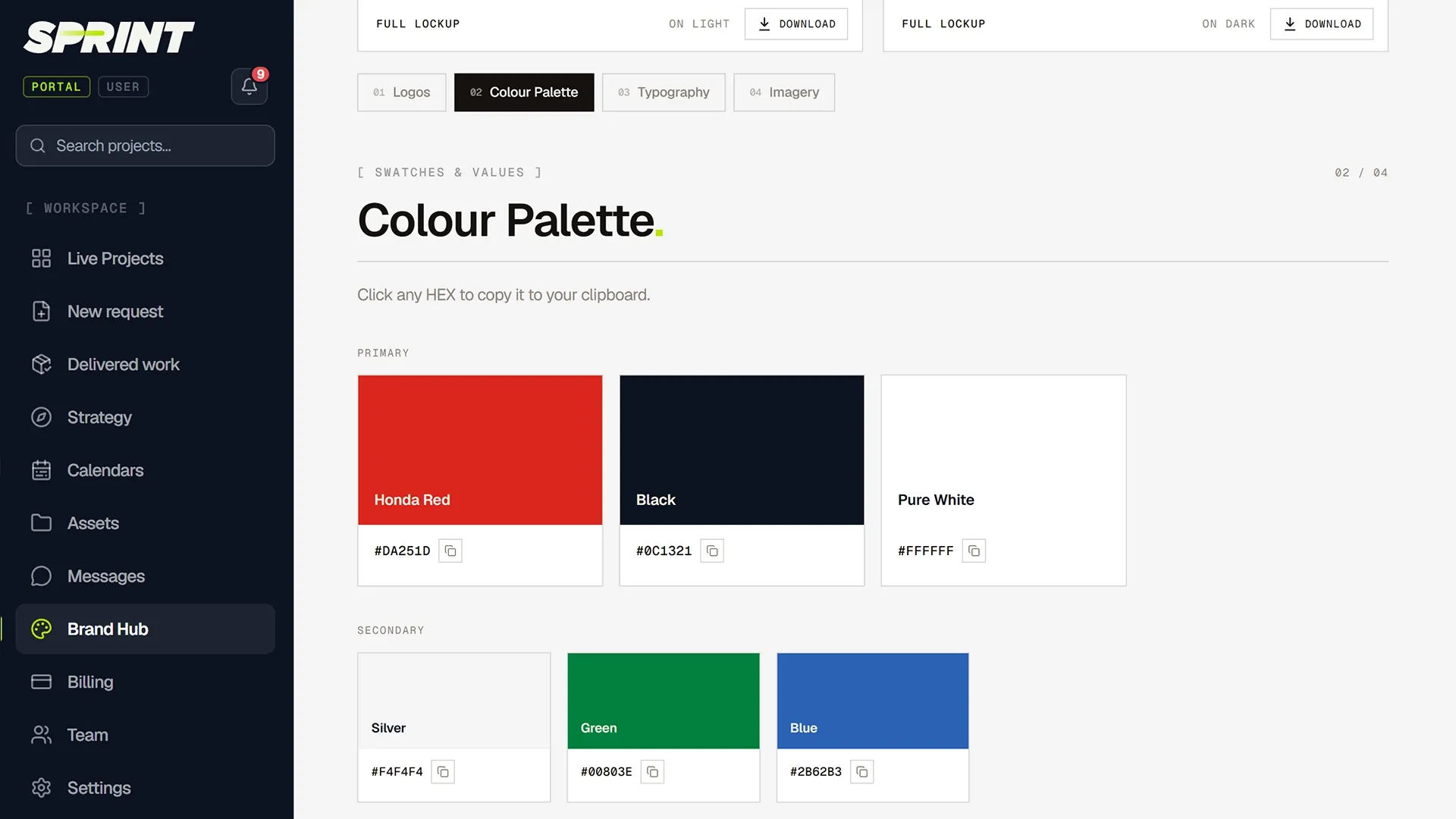Viewport: 1456px width, 819px height.
Task: Copy the Pure White #FFFFFF hex icon
Action: tap(974, 551)
